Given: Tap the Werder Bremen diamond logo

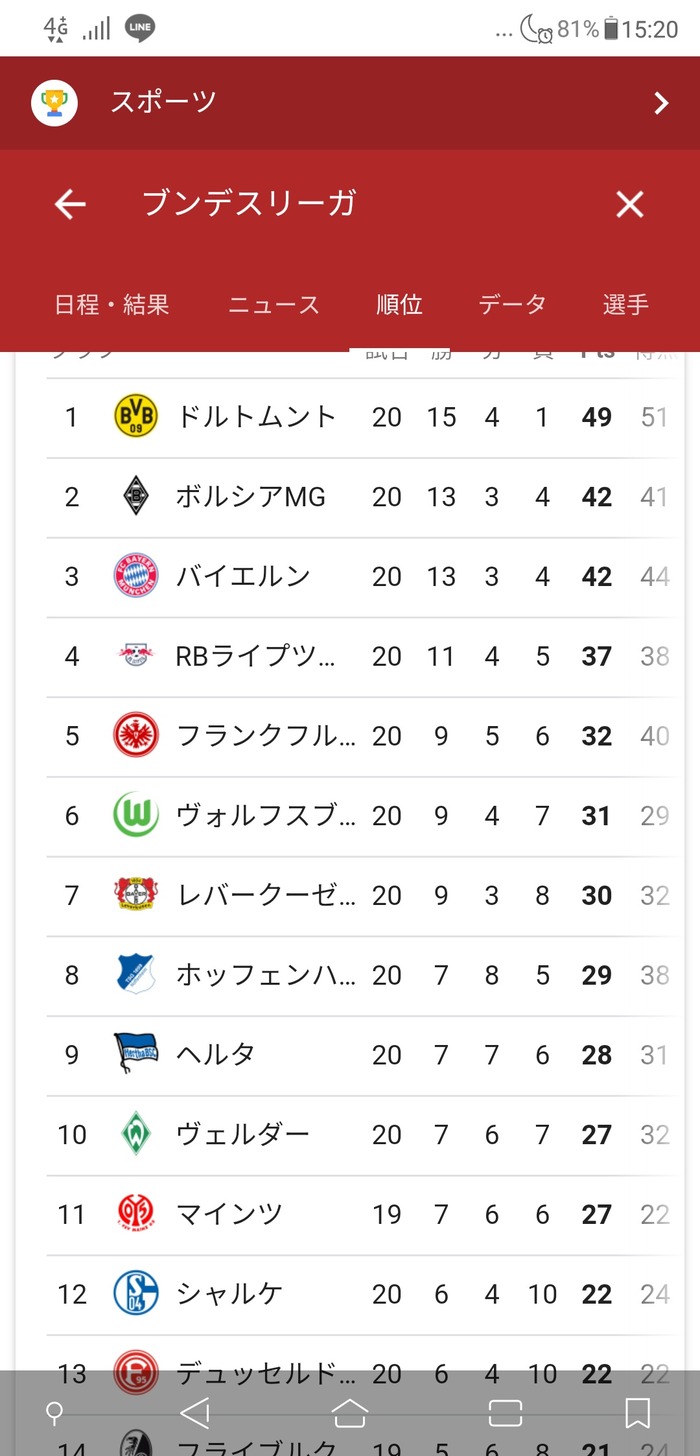Looking at the screenshot, I should (x=136, y=1134).
